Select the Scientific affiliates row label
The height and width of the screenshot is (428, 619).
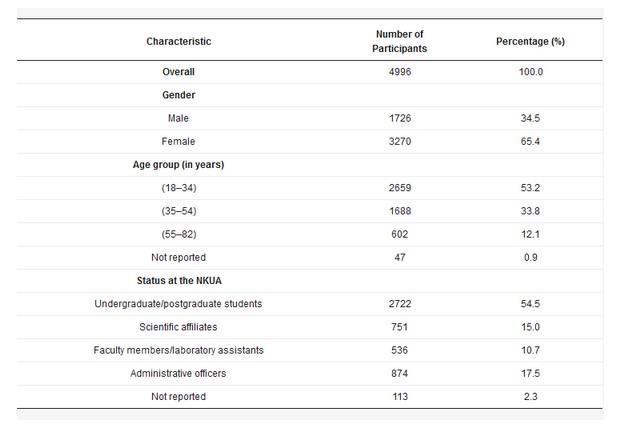click(179, 326)
